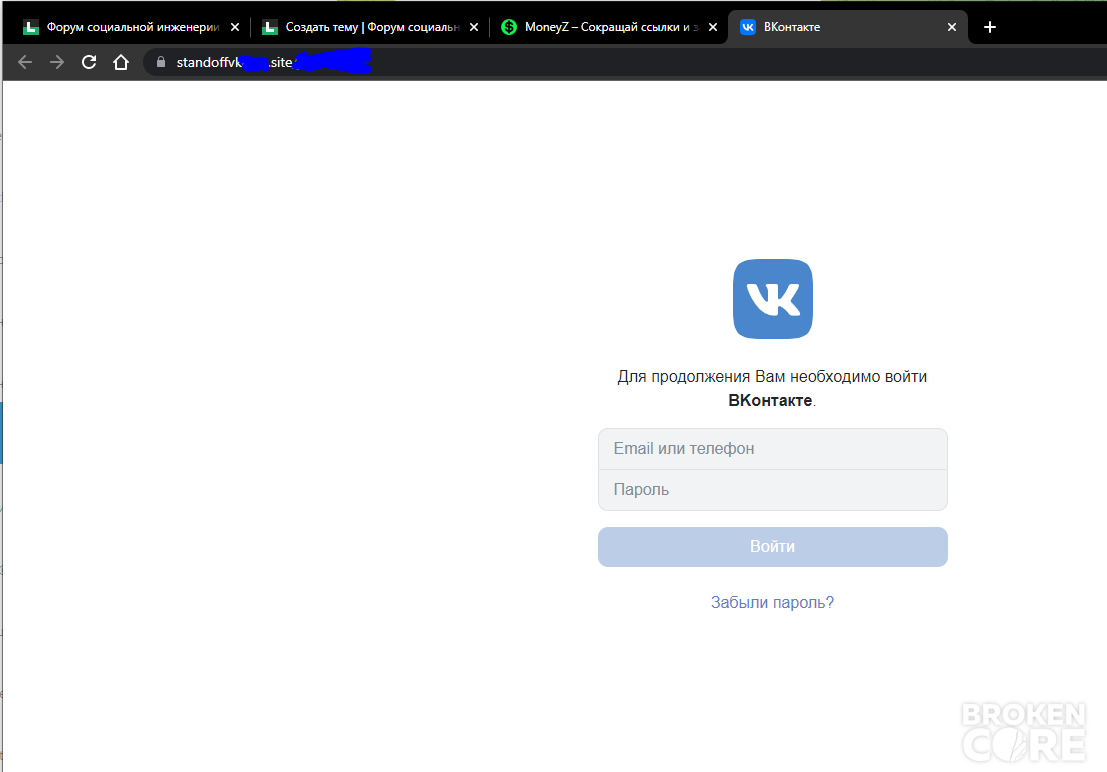The height and width of the screenshot is (772, 1107).
Task: Open the Забыли пароль? link
Action: tap(772, 602)
